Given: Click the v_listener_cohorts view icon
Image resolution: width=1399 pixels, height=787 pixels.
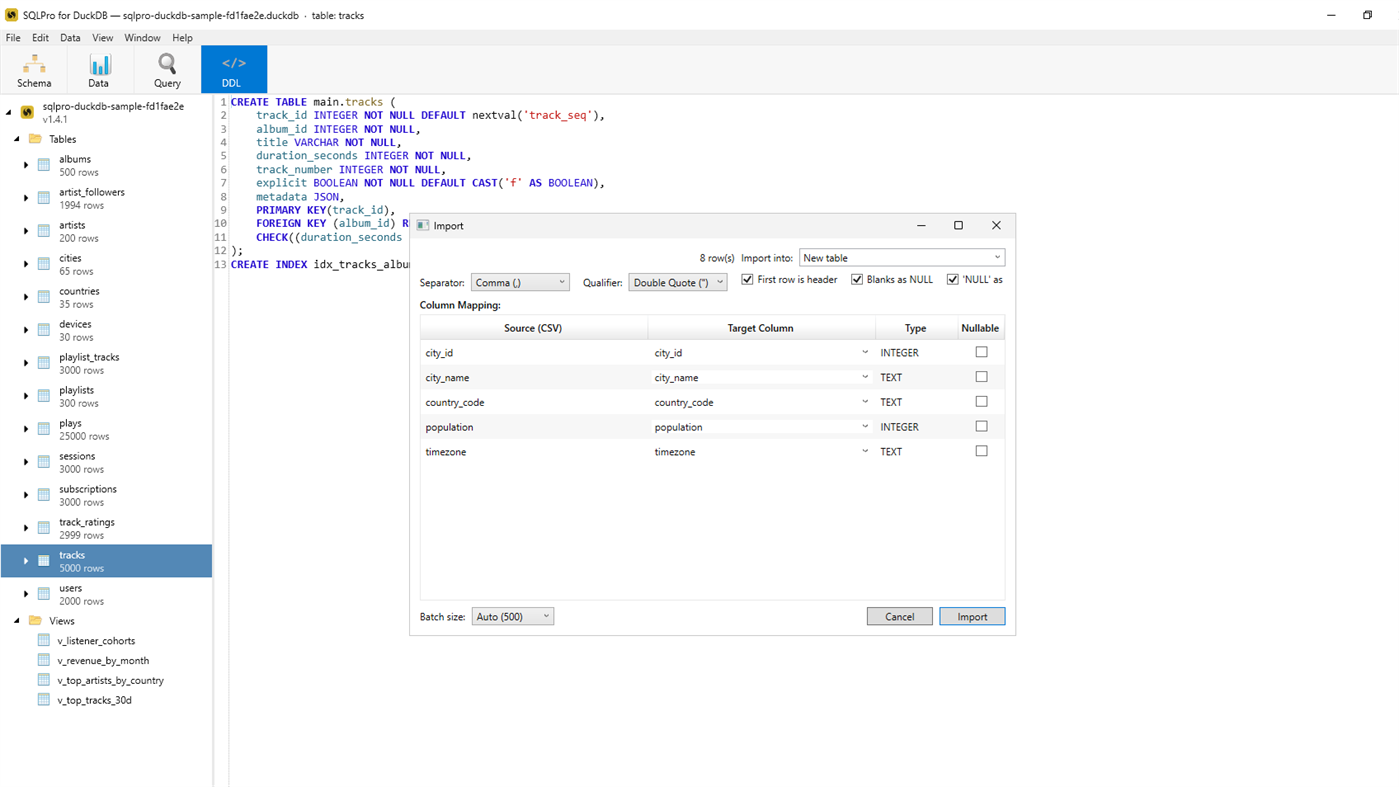Looking at the screenshot, I should pos(44,641).
